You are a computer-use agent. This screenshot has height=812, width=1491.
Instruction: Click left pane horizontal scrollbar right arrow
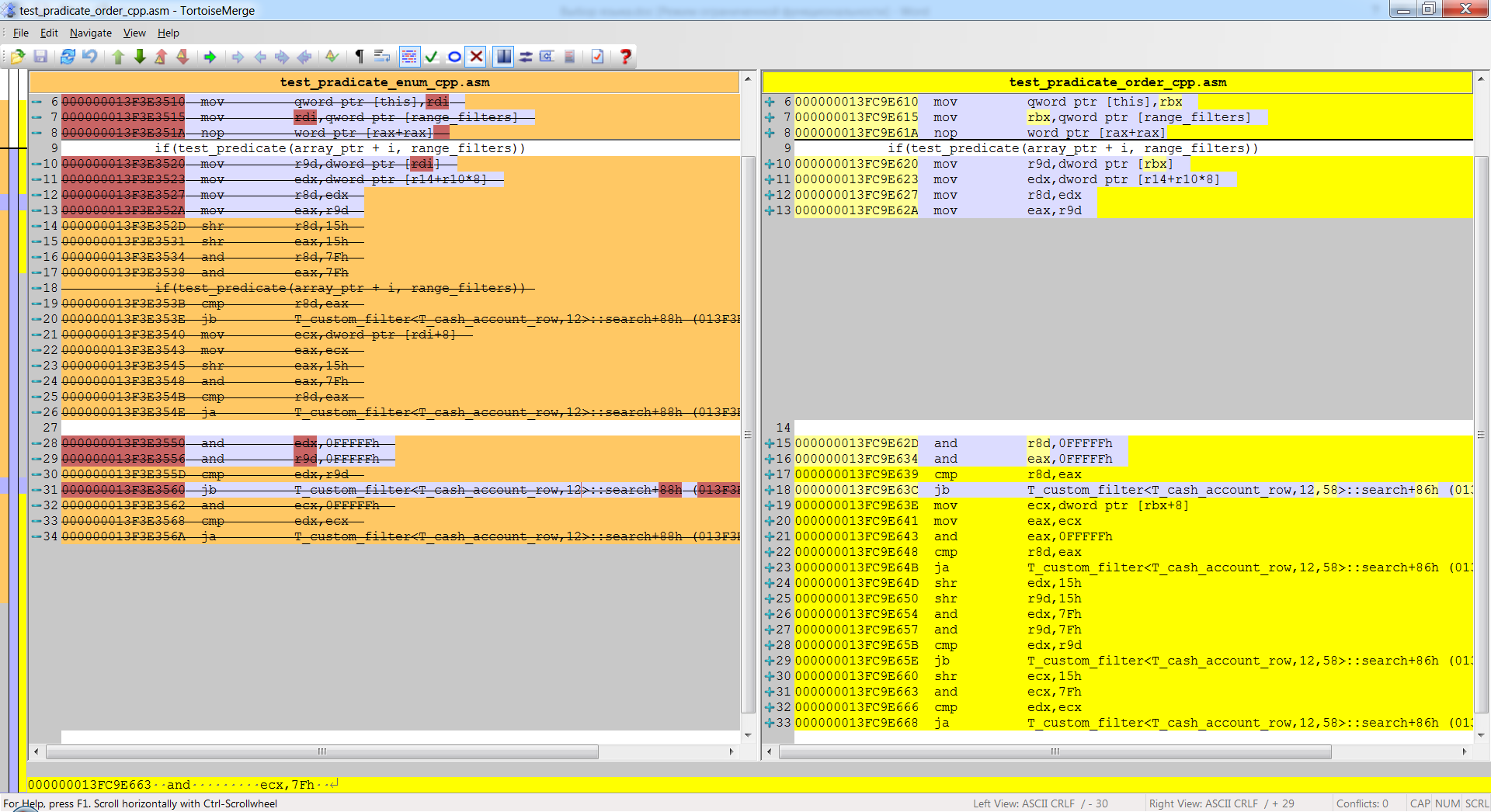pyautogui.click(x=732, y=751)
